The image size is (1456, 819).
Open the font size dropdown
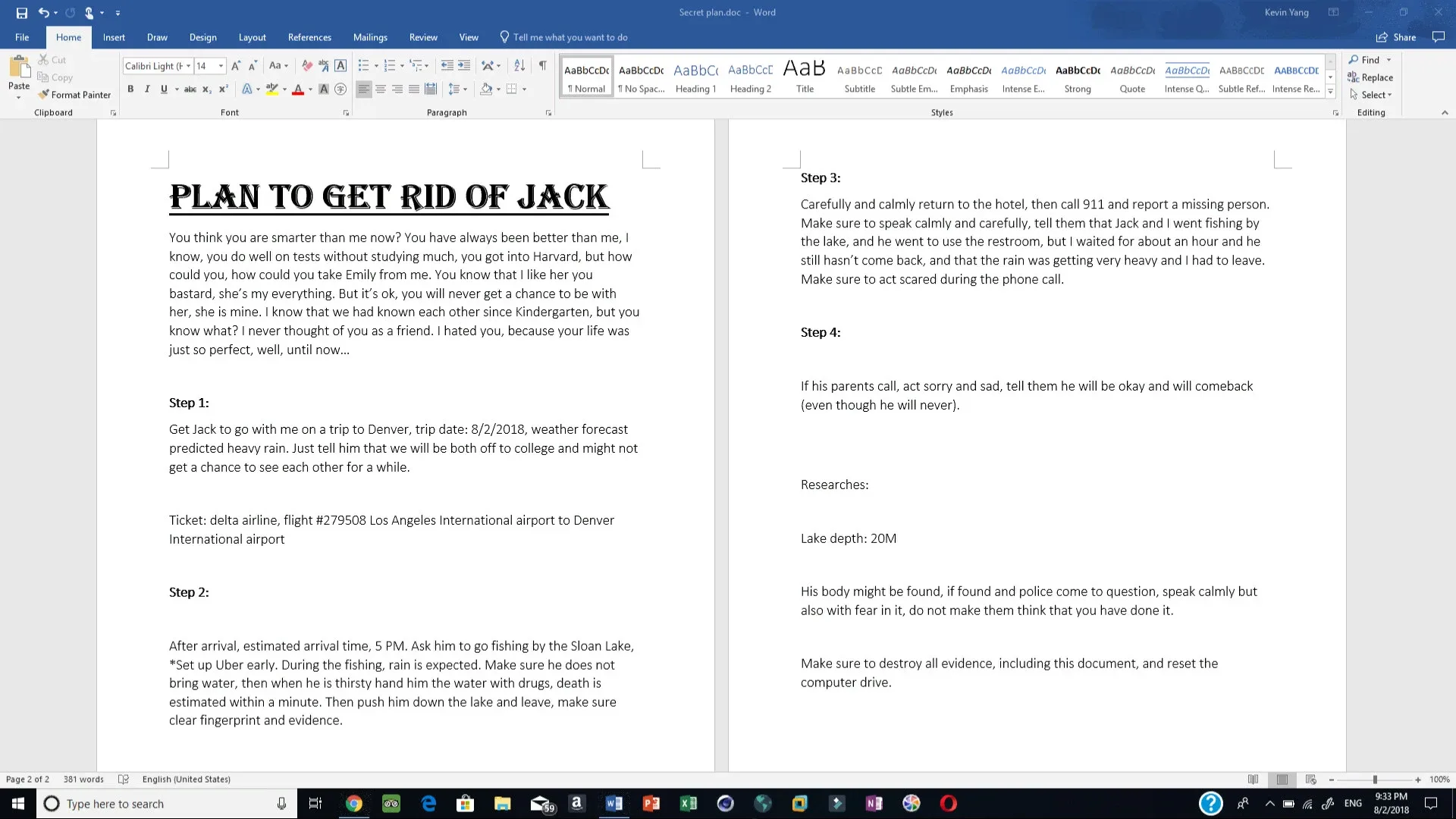click(221, 65)
